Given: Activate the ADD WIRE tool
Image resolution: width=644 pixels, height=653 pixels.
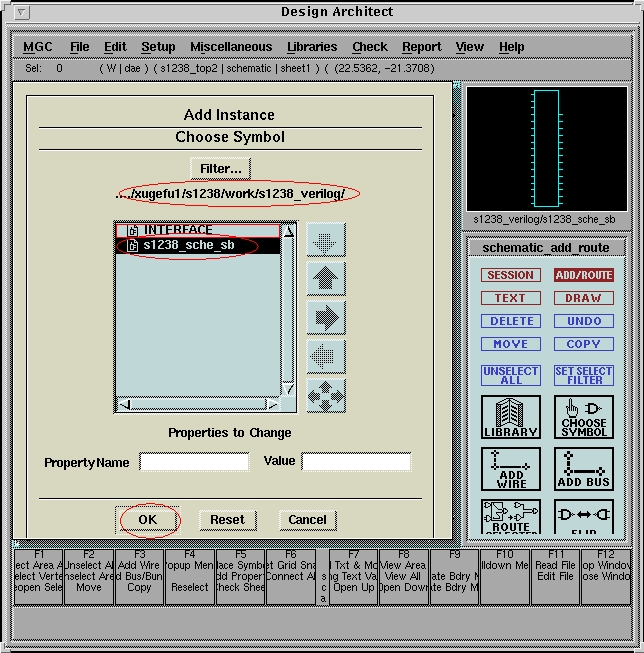Looking at the screenshot, I should click(x=511, y=468).
